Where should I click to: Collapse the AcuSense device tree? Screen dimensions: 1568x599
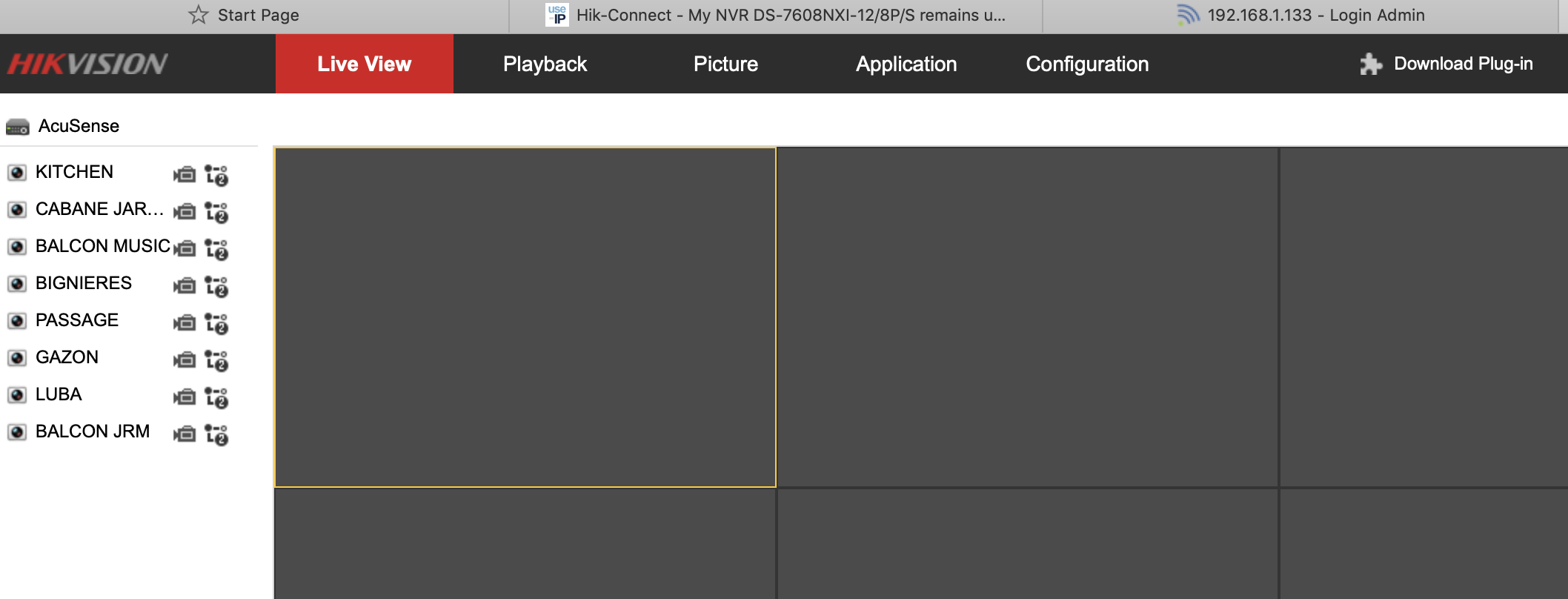coord(18,127)
